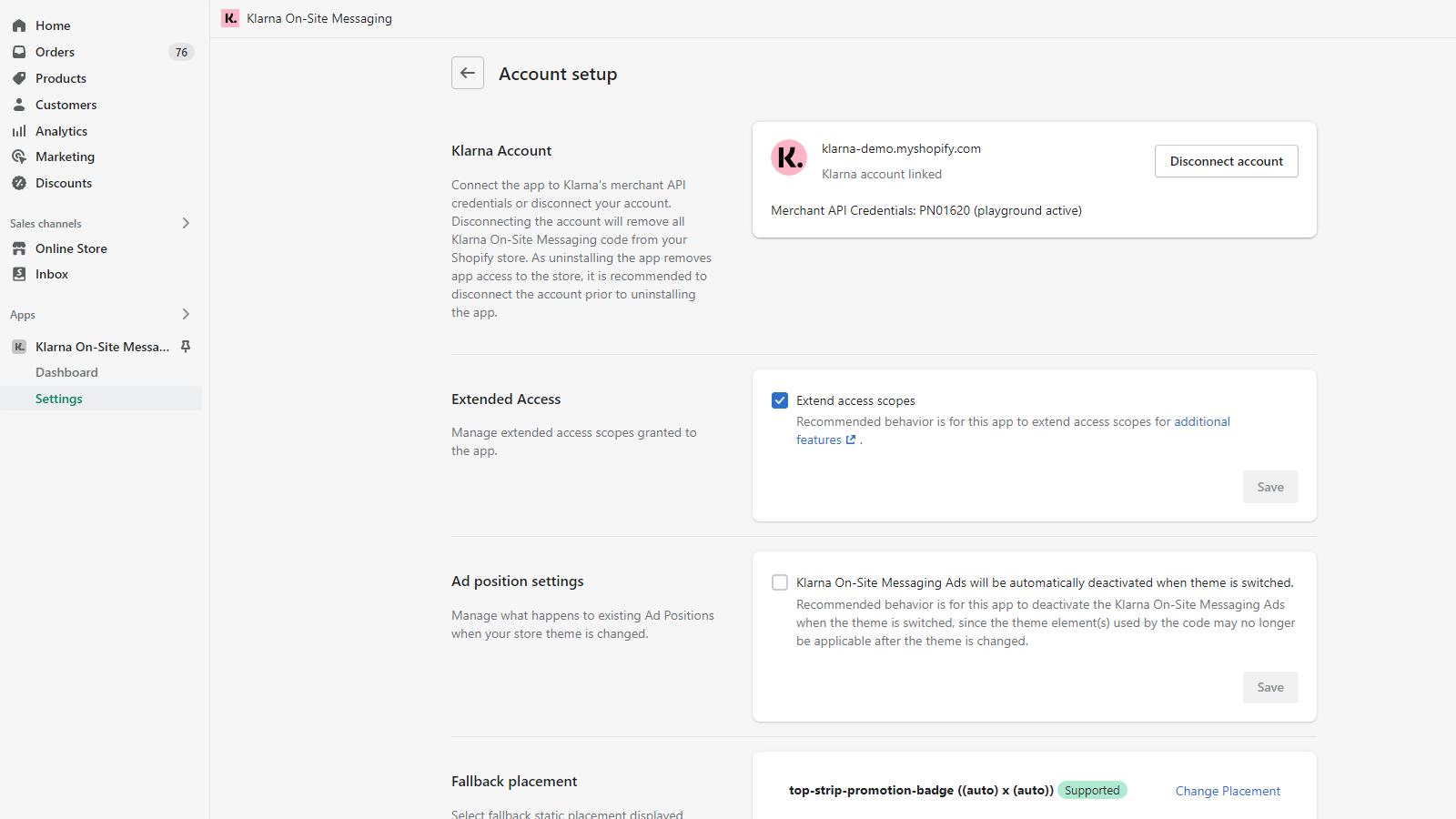Click the back arrow next to Account setup

coord(468,73)
